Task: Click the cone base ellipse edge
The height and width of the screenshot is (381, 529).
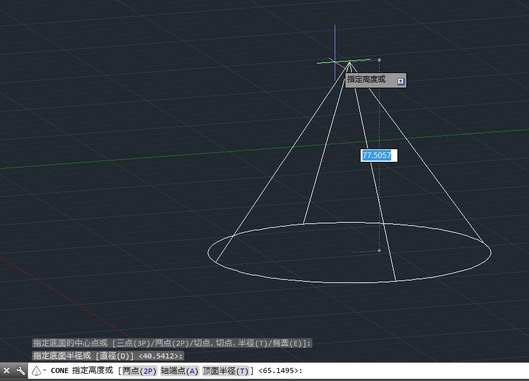Action: pos(350,282)
